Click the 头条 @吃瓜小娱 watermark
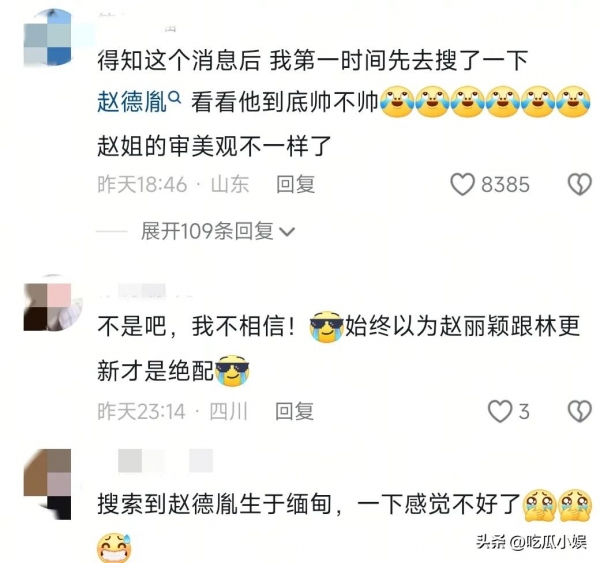Screen dimensions: 600x563 point(531,542)
